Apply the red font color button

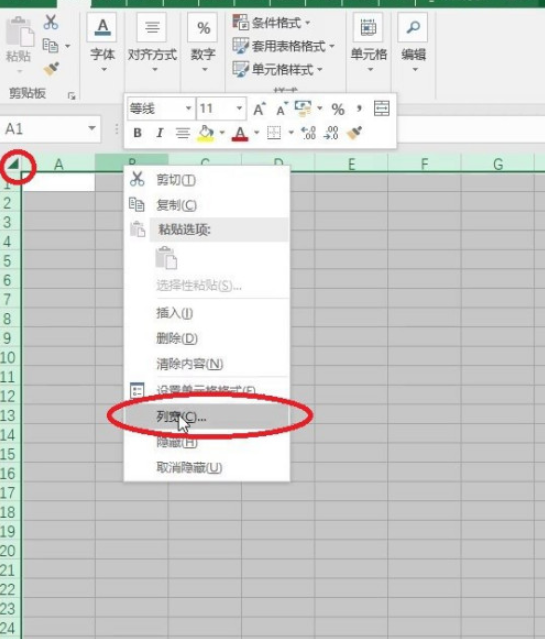tap(240, 133)
